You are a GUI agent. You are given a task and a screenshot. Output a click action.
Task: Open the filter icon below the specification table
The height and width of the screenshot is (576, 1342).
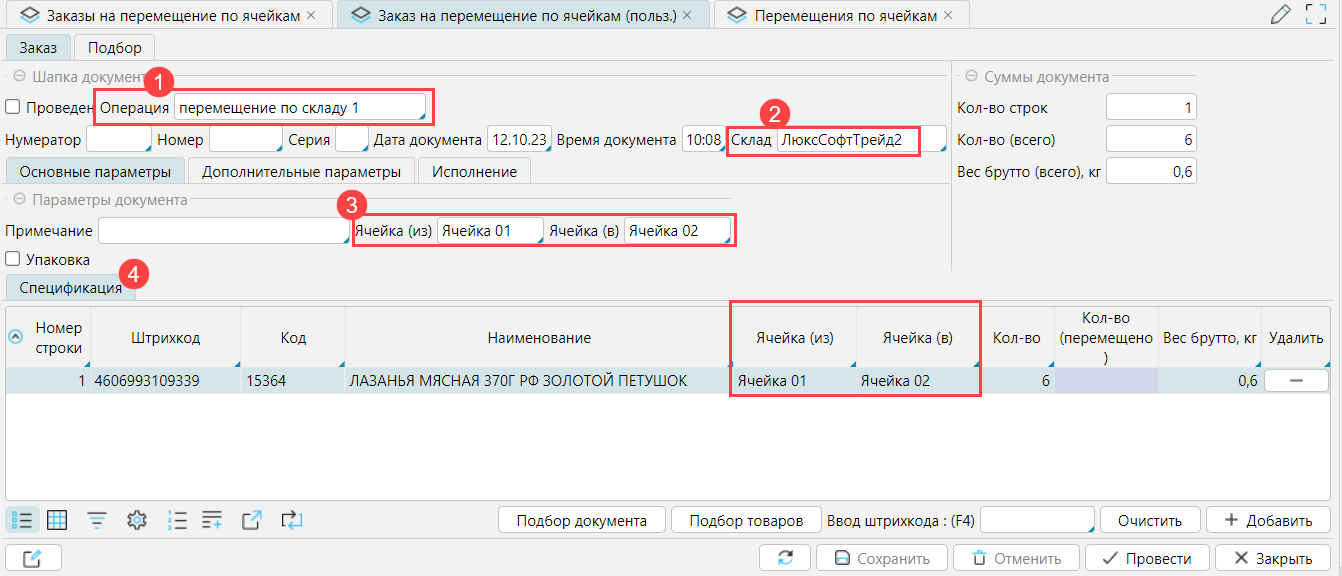(97, 520)
